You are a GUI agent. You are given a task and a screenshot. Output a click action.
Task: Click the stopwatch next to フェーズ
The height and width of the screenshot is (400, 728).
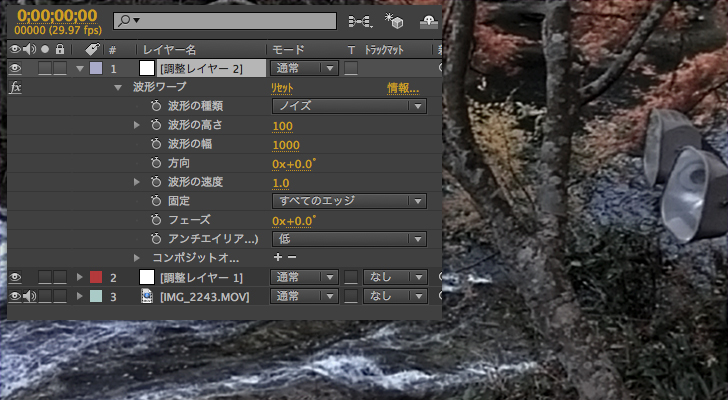[x=156, y=220]
